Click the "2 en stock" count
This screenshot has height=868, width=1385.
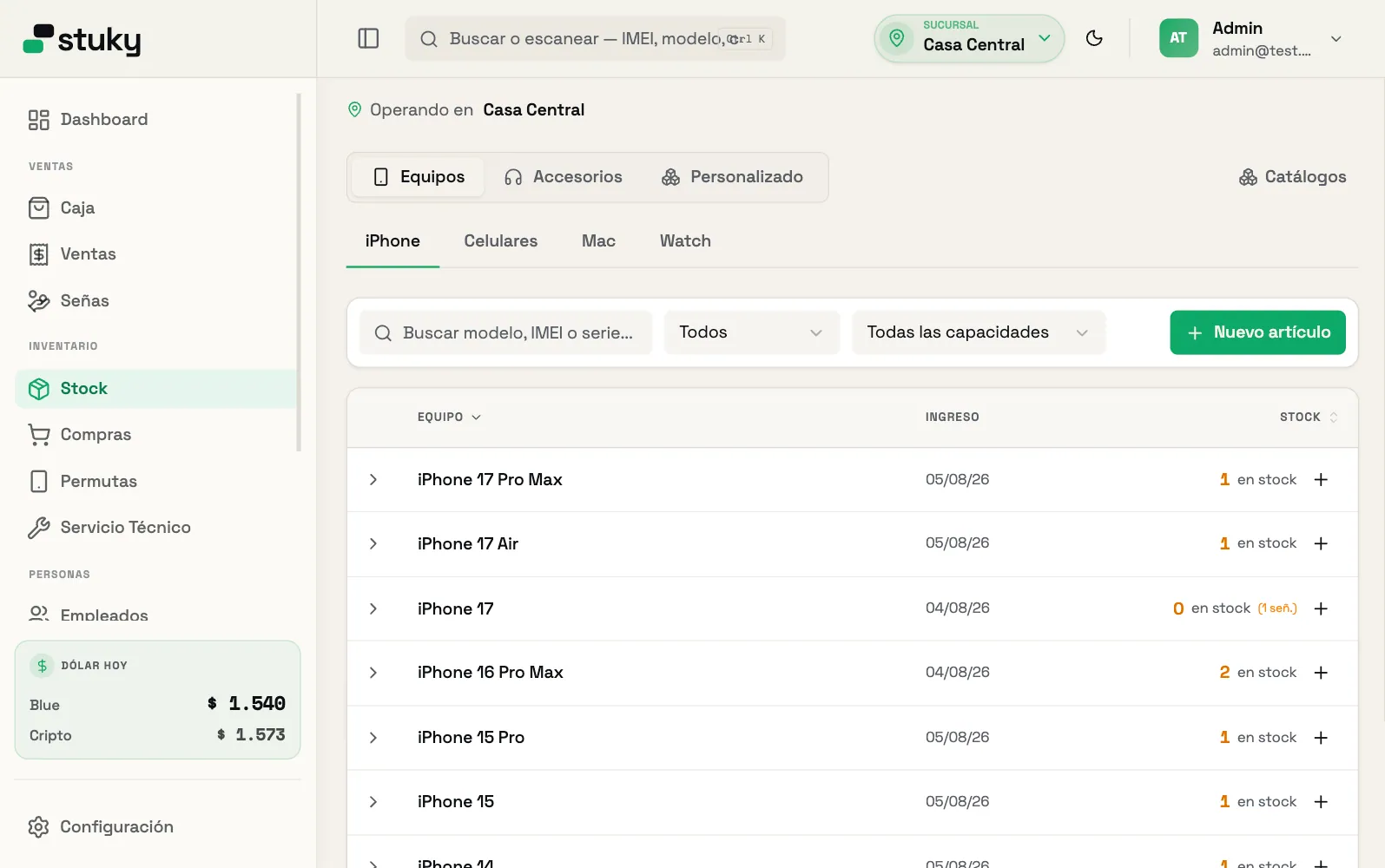click(x=1257, y=673)
